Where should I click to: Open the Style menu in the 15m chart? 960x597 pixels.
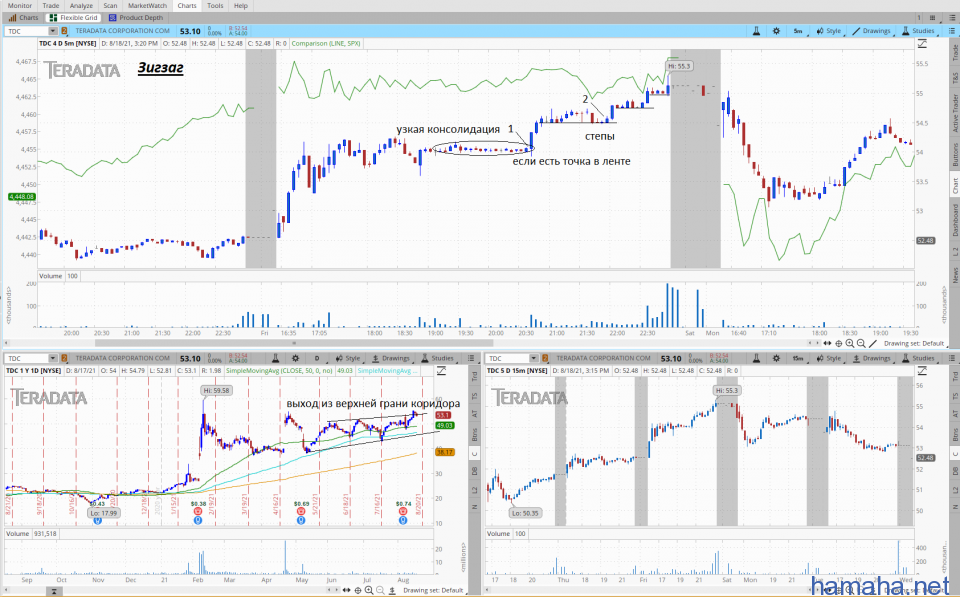tap(829, 358)
